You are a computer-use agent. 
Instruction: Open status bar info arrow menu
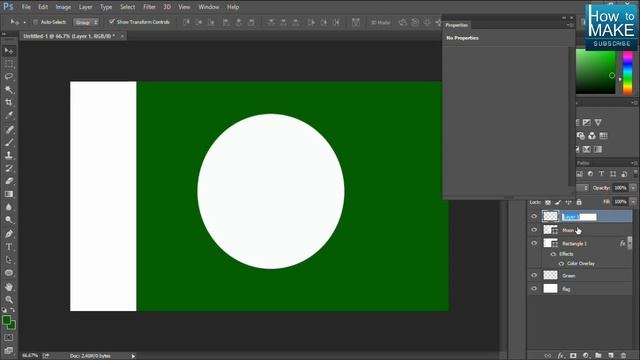(x=133, y=356)
